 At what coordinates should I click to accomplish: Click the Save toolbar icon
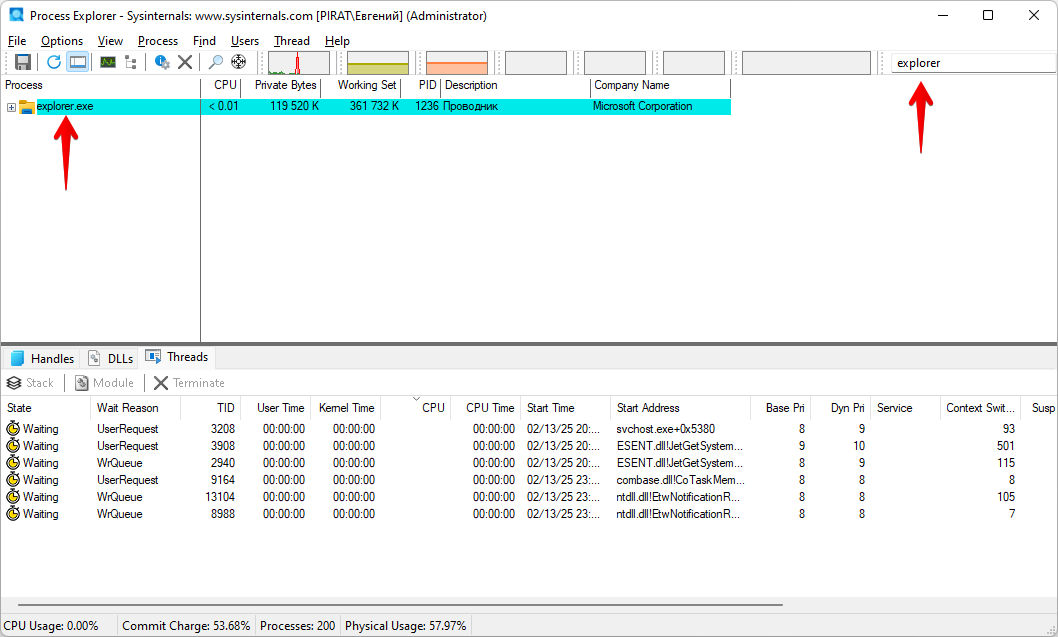23,62
